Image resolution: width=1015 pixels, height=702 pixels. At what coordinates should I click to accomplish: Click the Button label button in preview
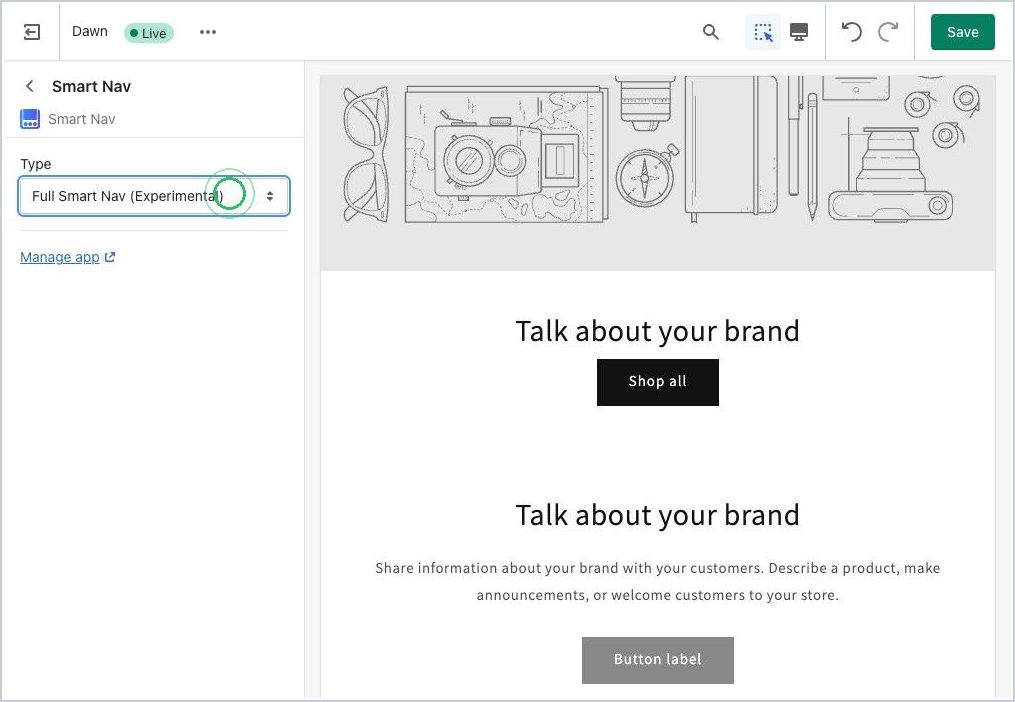tap(658, 660)
